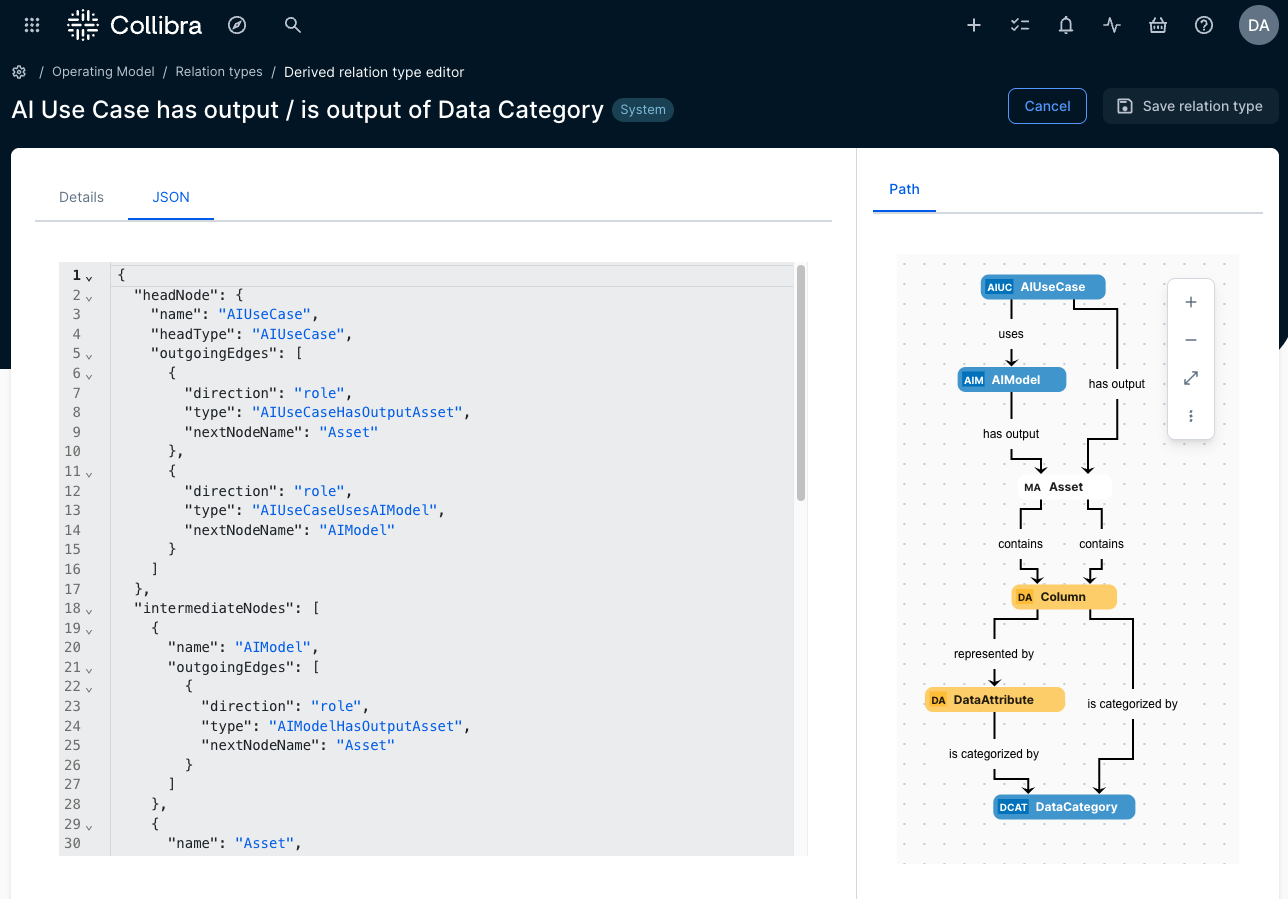This screenshot has height=899, width=1288.
Task: Click the Cancel button
Action: pyautogui.click(x=1047, y=106)
